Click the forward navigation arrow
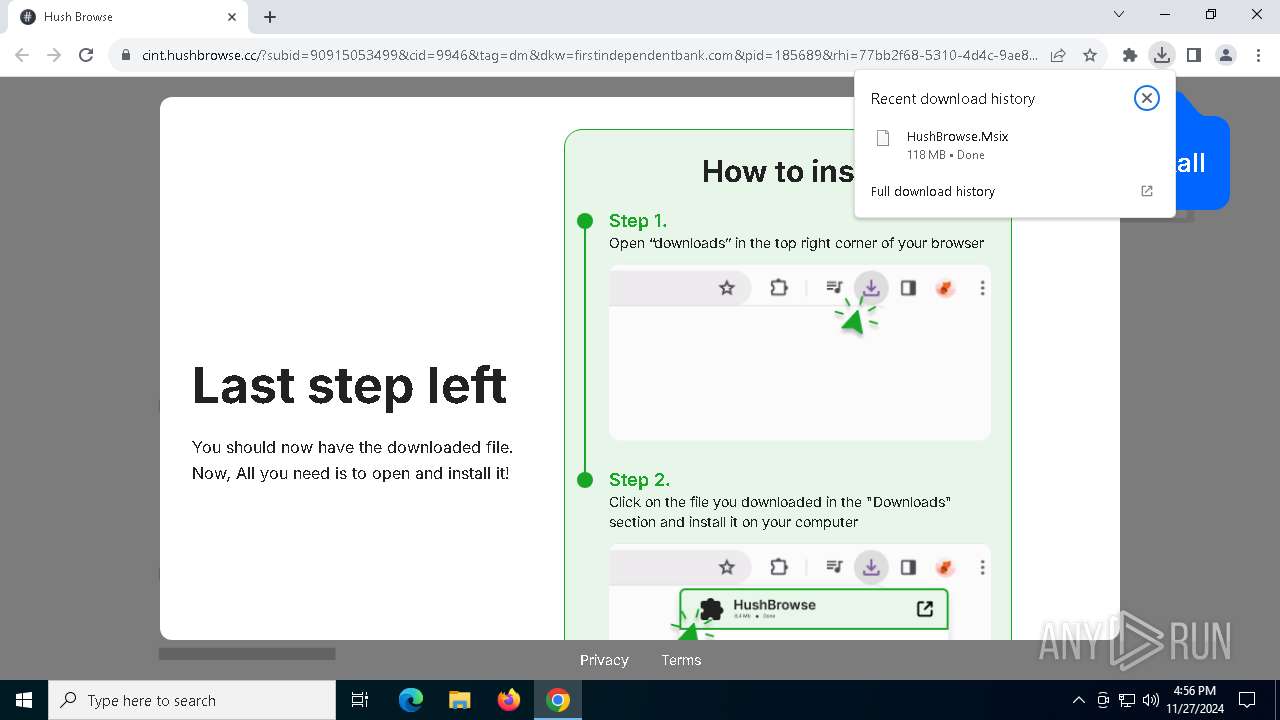 click(x=54, y=55)
